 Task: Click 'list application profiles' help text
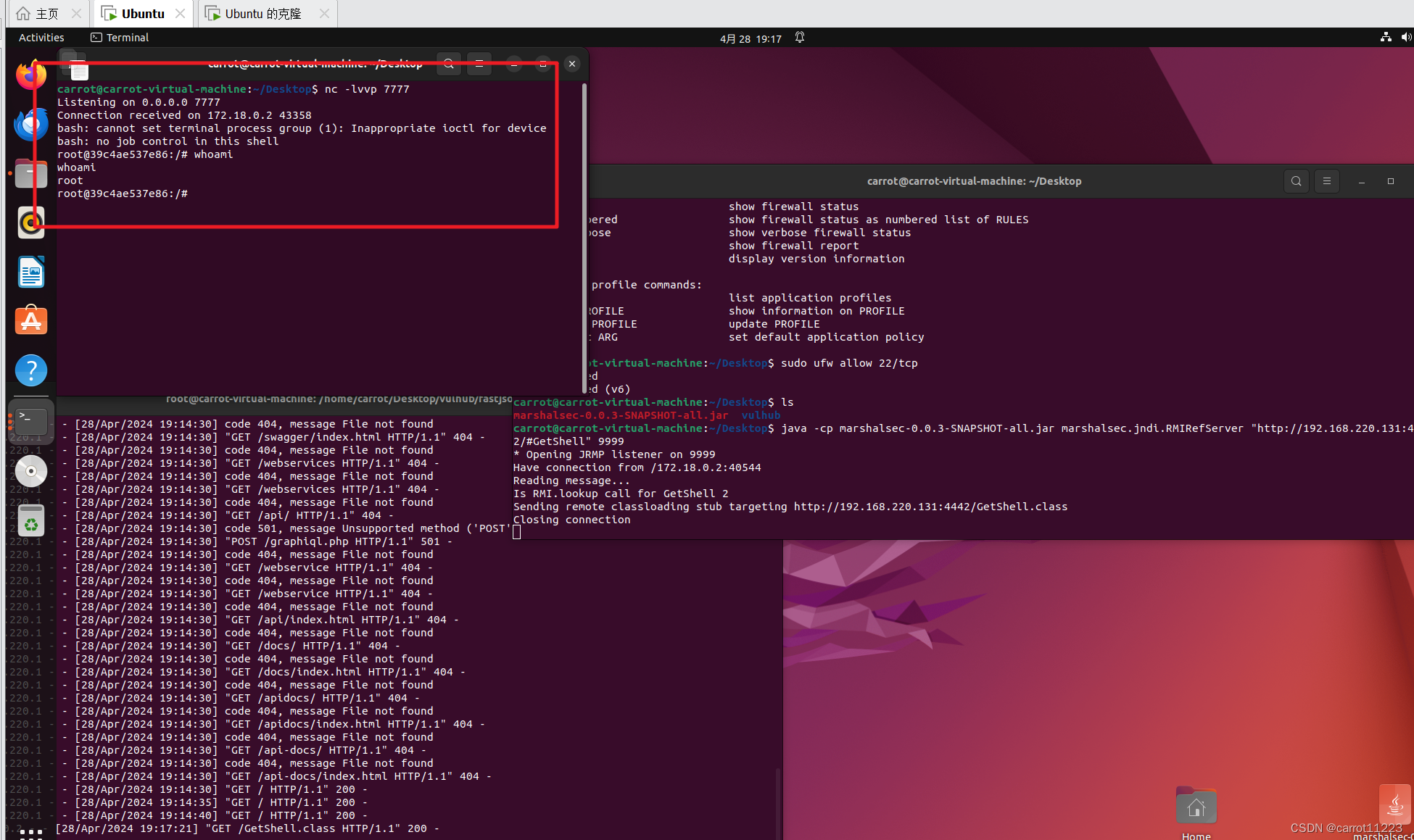tap(810, 298)
